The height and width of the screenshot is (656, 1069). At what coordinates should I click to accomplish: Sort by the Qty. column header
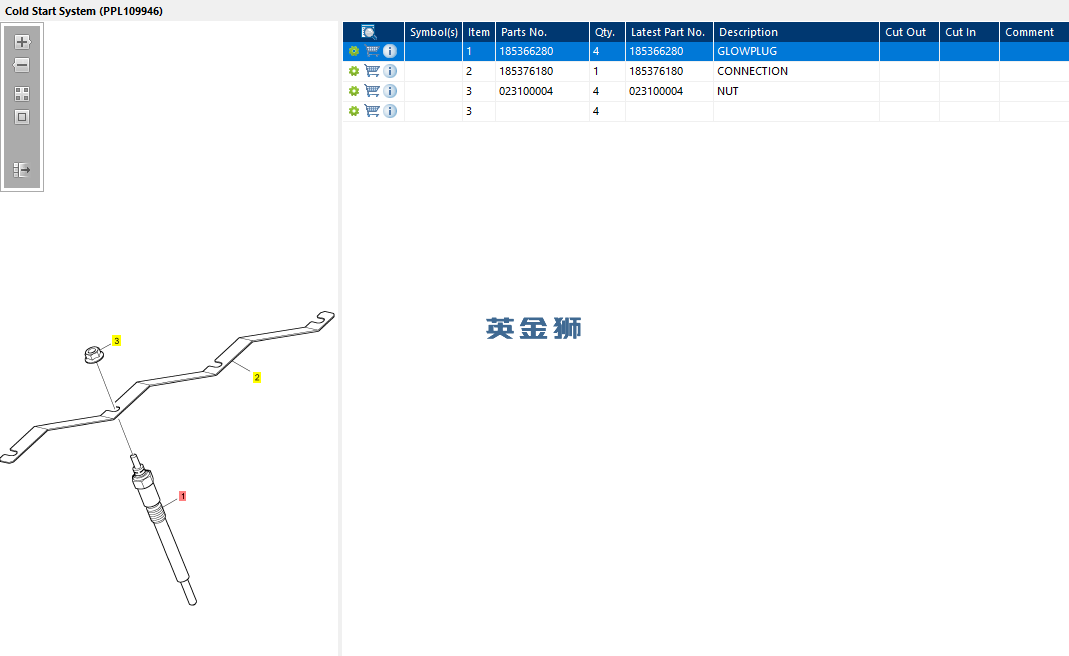607,32
